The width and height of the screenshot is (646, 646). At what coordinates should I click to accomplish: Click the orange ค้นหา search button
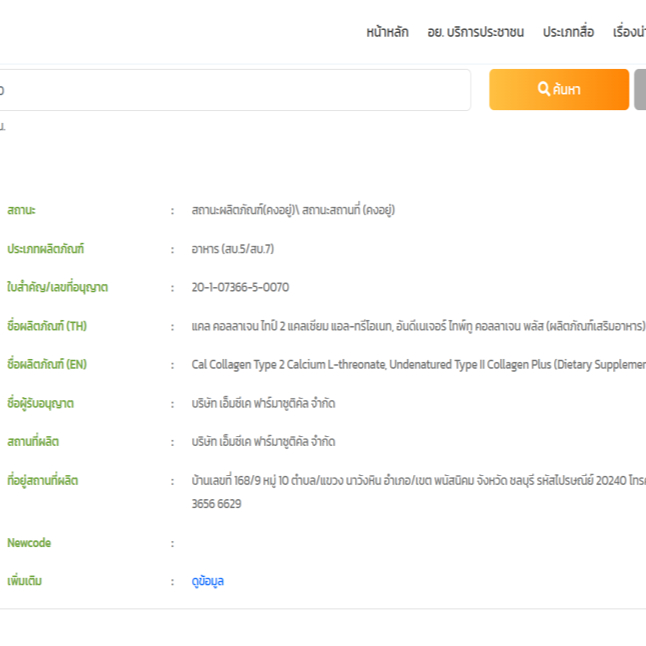pyautogui.click(x=559, y=89)
